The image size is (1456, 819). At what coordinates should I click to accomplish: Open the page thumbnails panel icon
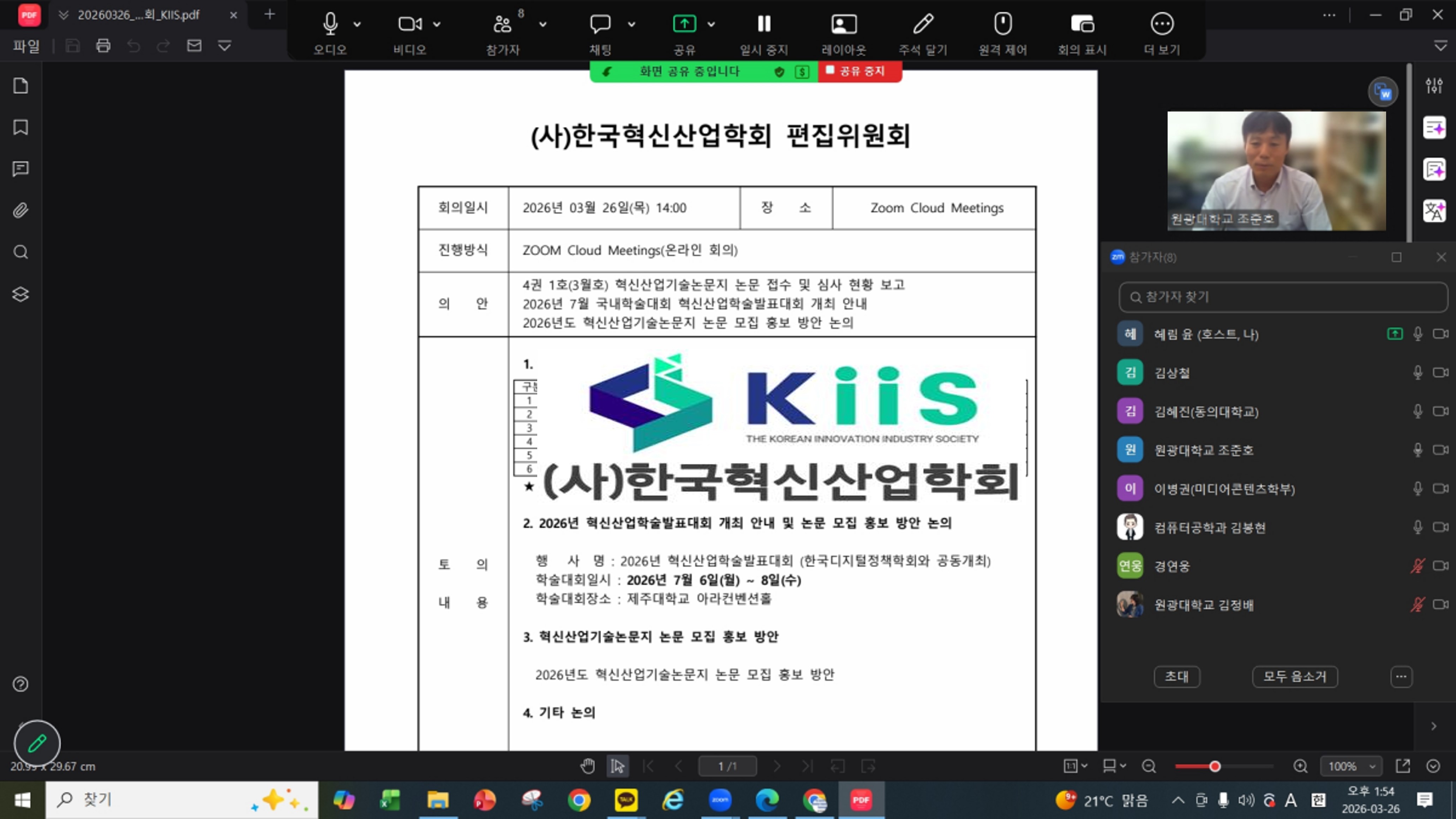20,86
